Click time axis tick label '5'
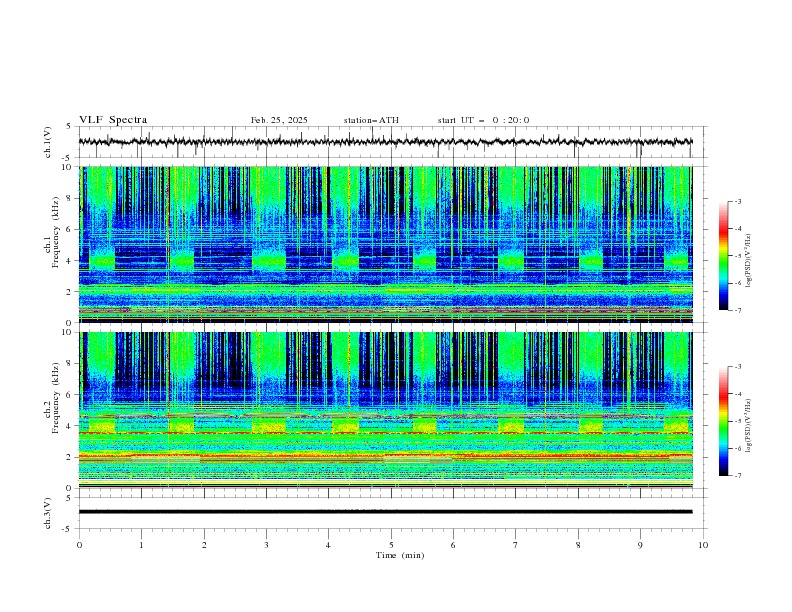The image size is (792, 612). click(x=391, y=545)
